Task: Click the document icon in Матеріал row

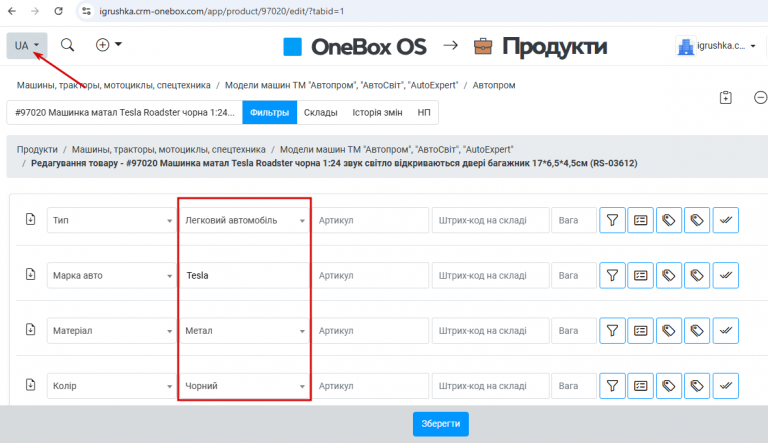Action: pyautogui.click(x=30, y=329)
